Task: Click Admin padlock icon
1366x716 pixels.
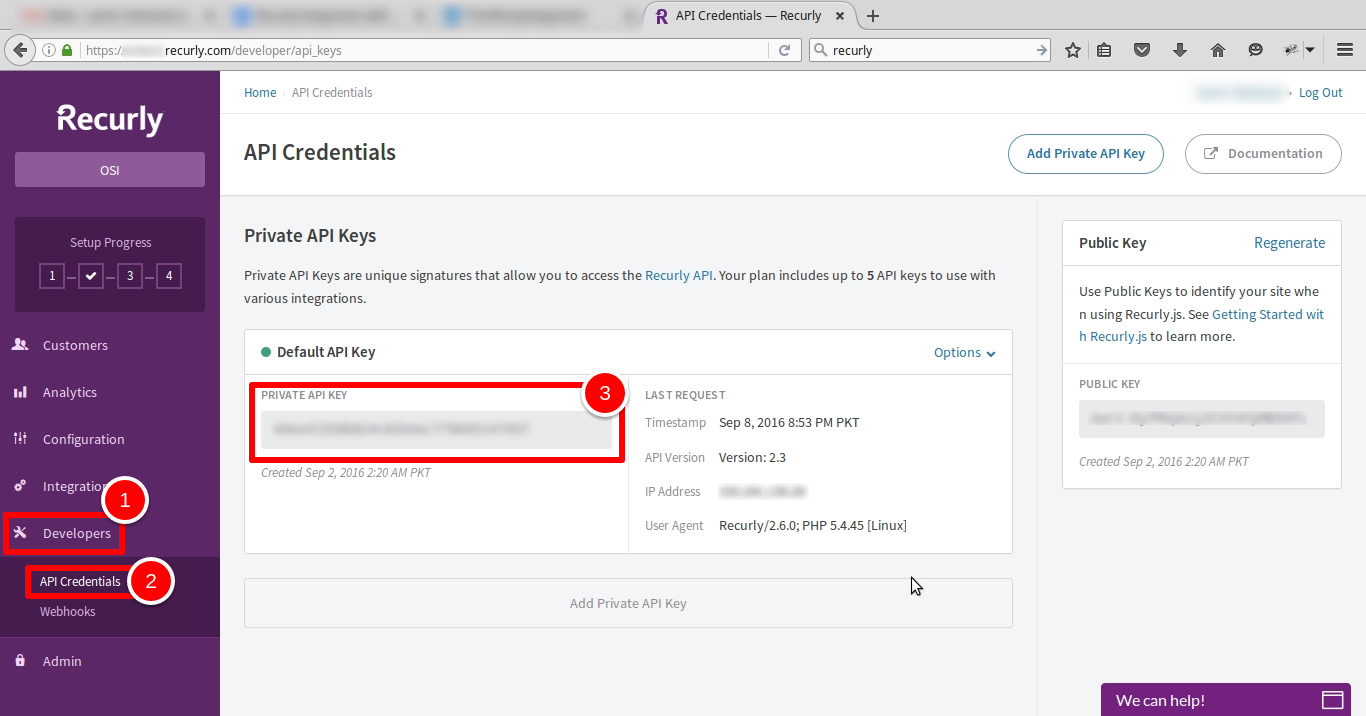Action: (20, 661)
